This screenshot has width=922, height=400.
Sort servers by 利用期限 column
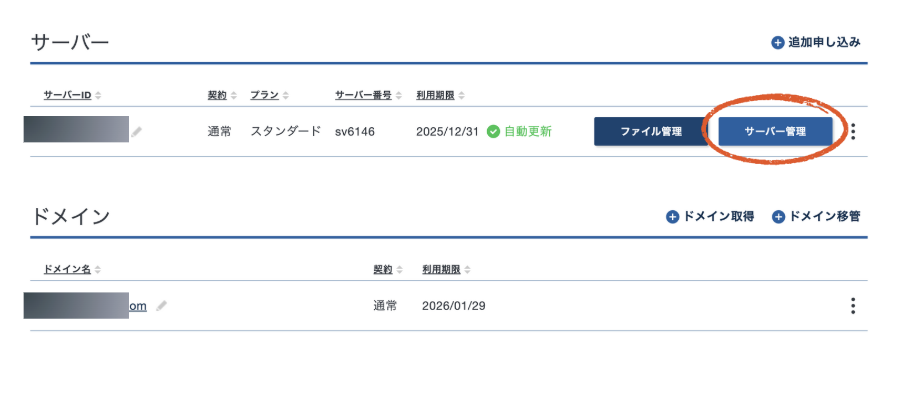point(436,95)
